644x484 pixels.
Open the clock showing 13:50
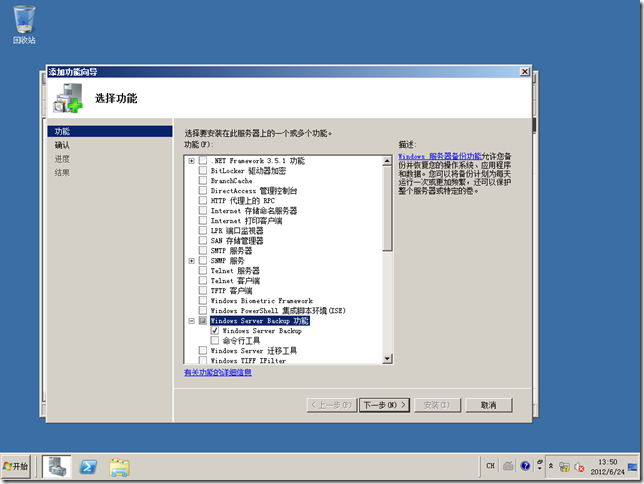(607, 467)
